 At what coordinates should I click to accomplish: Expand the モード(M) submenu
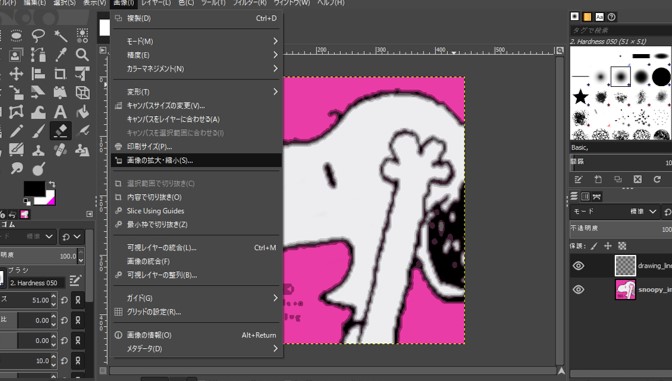pyautogui.click(x=196, y=41)
